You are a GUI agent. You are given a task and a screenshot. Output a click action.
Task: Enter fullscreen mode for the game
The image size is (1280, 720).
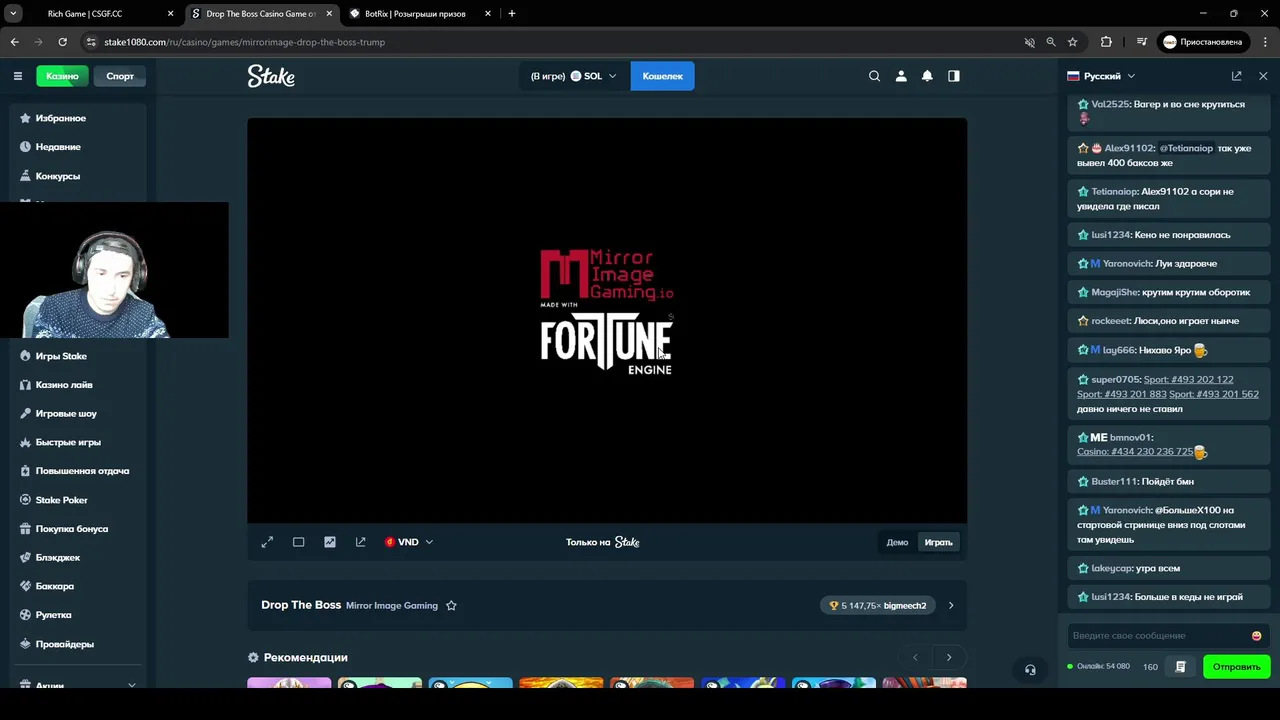(267, 542)
